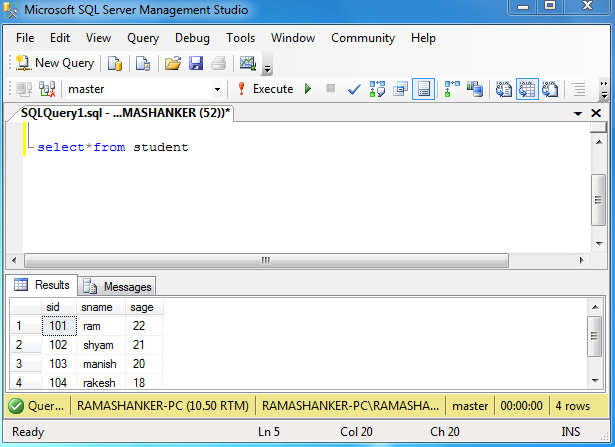Click the sage column header

pos(144,307)
